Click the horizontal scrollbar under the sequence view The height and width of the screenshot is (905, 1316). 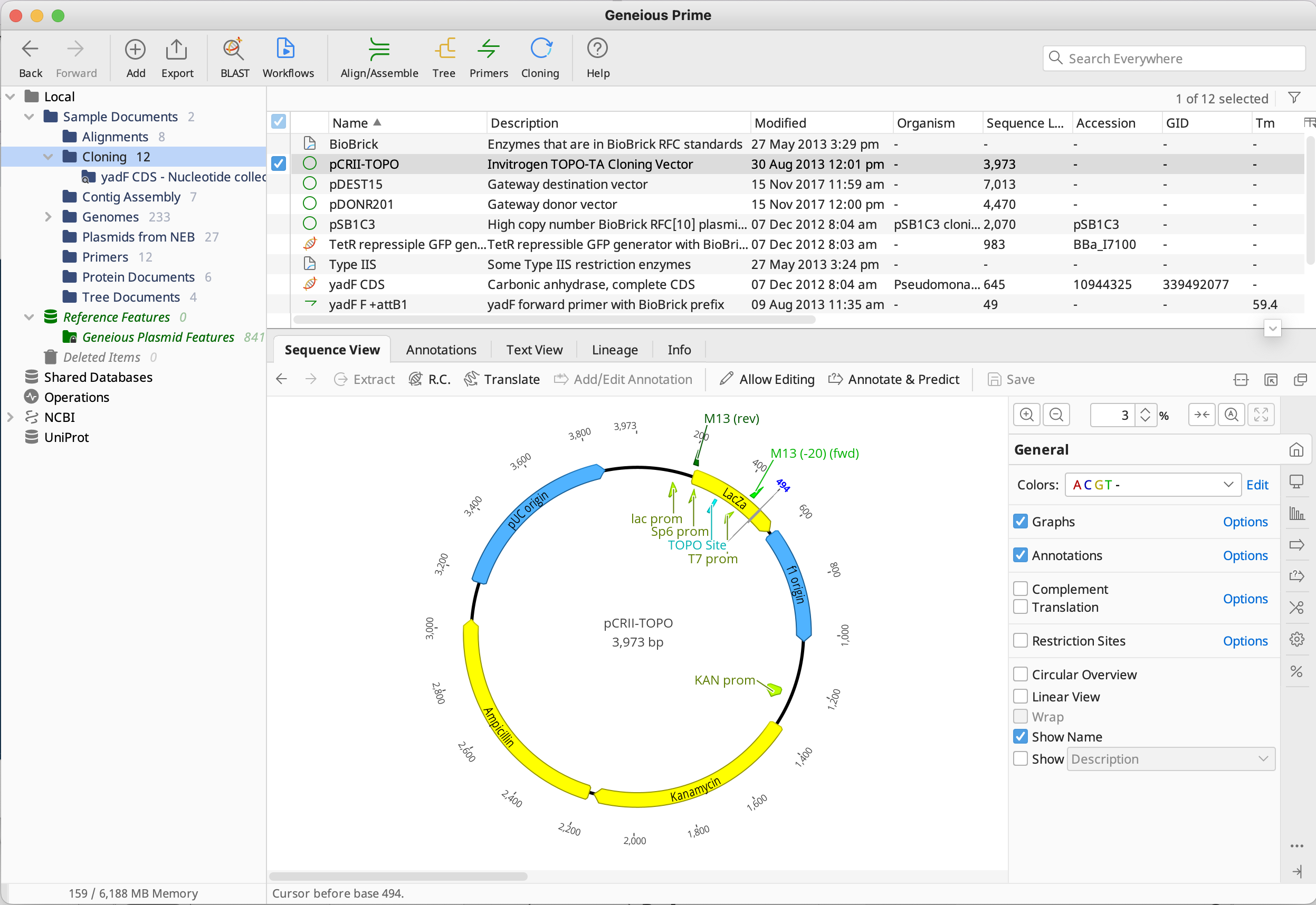[x=398, y=876]
